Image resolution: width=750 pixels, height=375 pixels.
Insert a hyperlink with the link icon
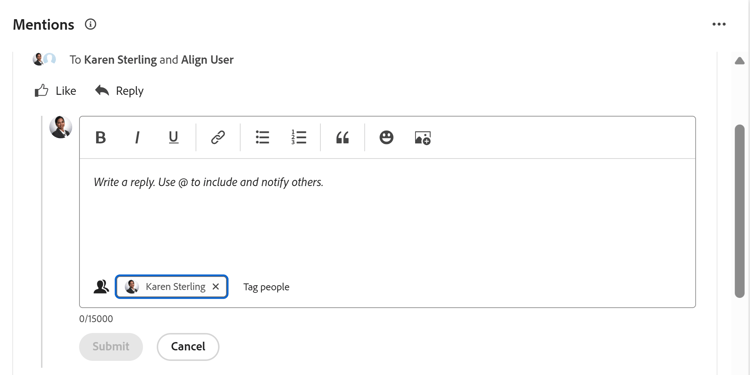218,138
